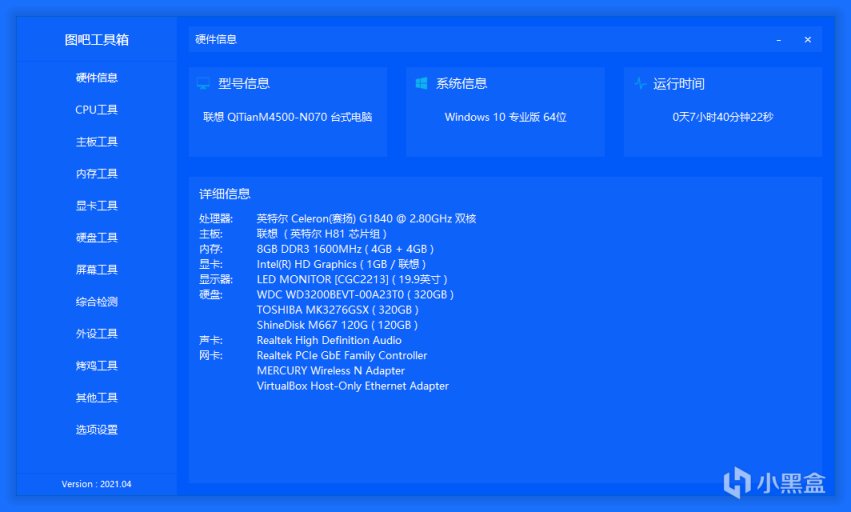Click the Realtek High Definition Audio entry
The image size is (851, 512).
point(329,340)
